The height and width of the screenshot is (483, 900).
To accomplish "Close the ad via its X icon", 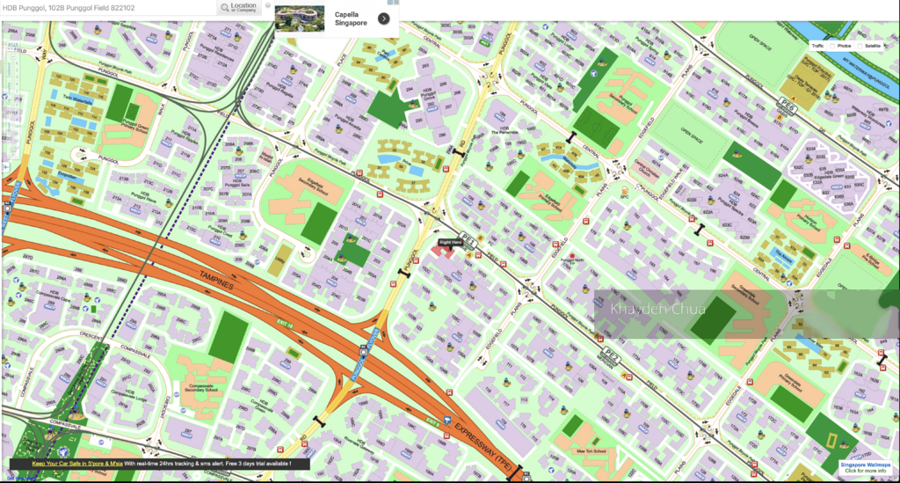I will click(x=396, y=3).
